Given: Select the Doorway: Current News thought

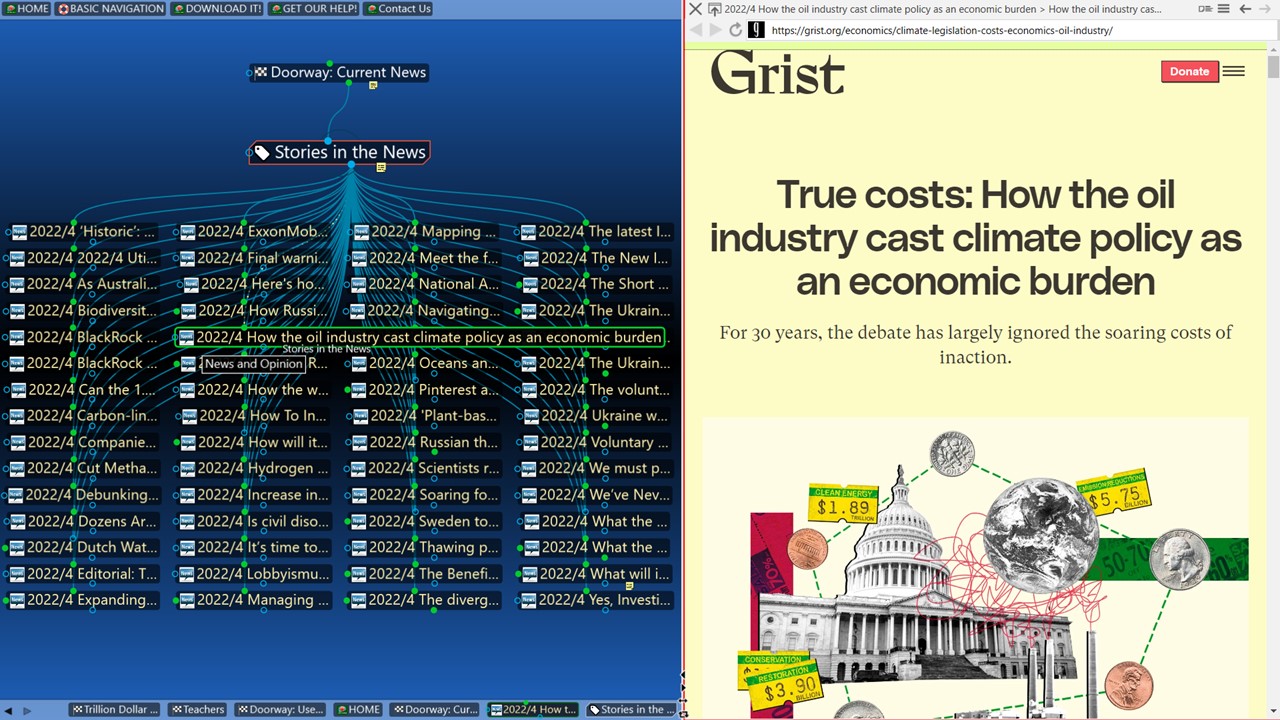Looking at the screenshot, I should (x=340, y=72).
